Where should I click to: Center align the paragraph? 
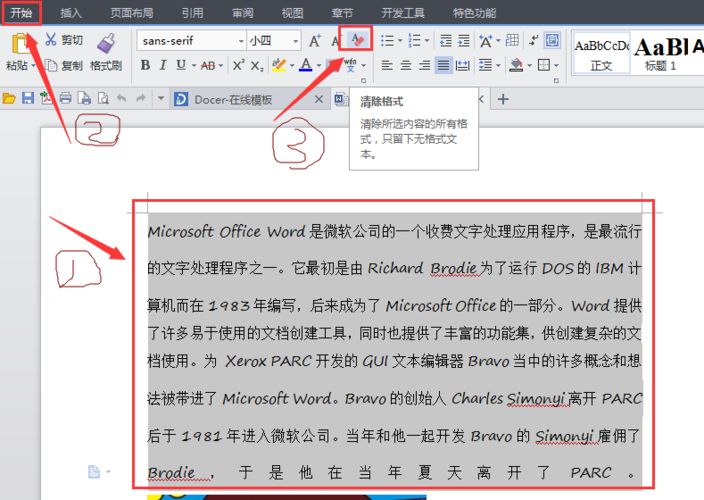(x=406, y=66)
